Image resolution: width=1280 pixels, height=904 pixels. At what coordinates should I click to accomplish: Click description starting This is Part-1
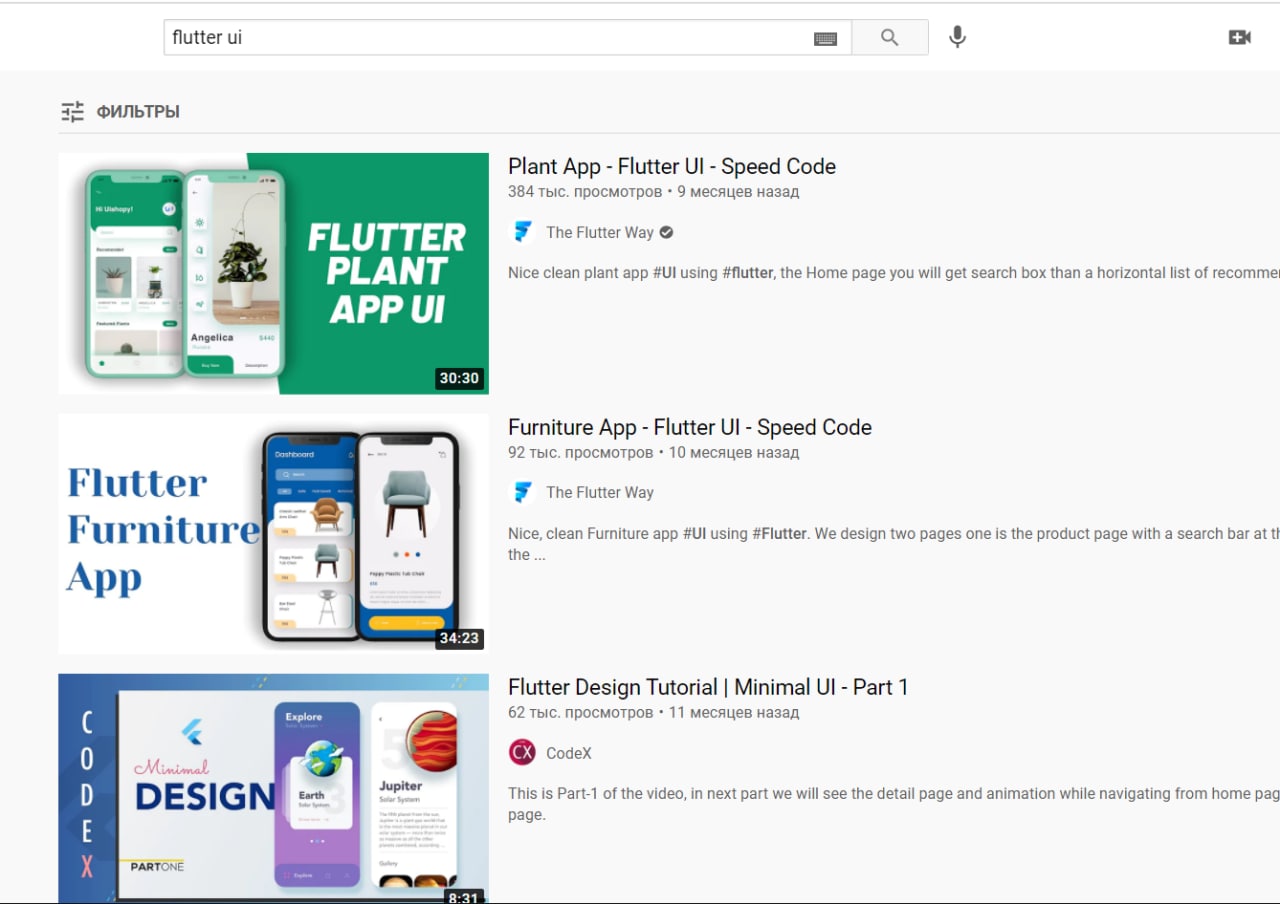point(894,804)
